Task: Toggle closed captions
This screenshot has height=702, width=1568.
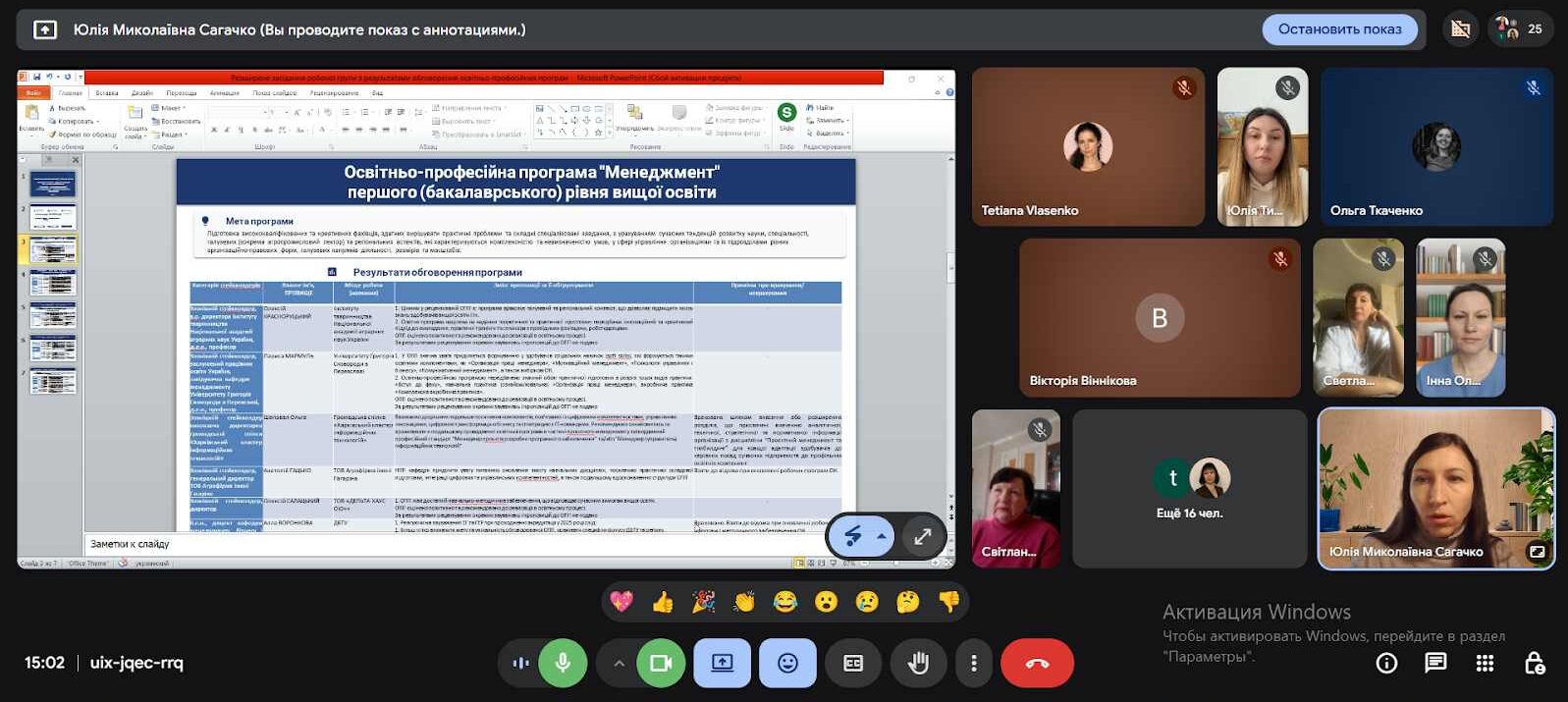Action: (x=853, y=663)
